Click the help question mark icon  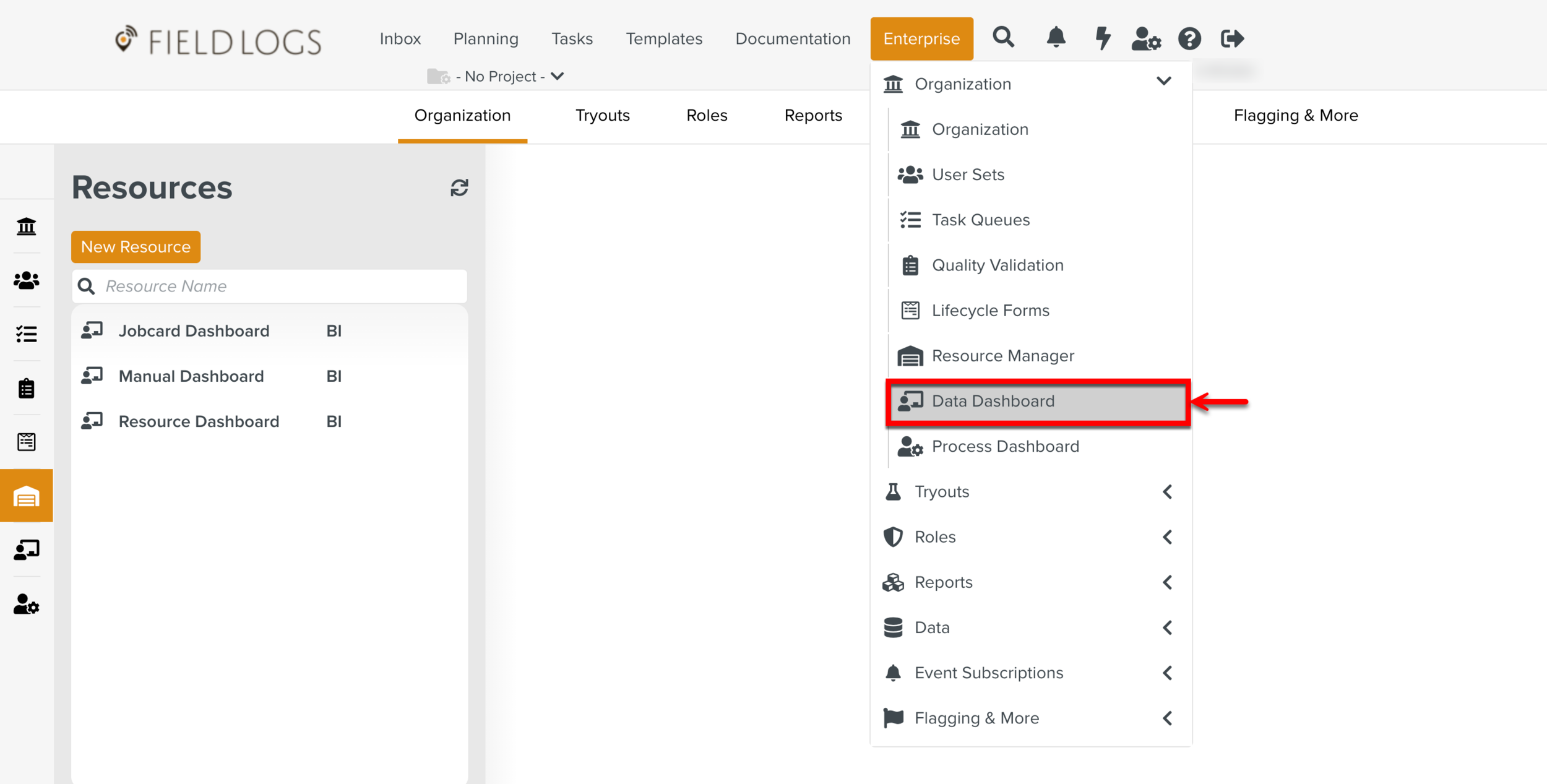click(1189, 39)
